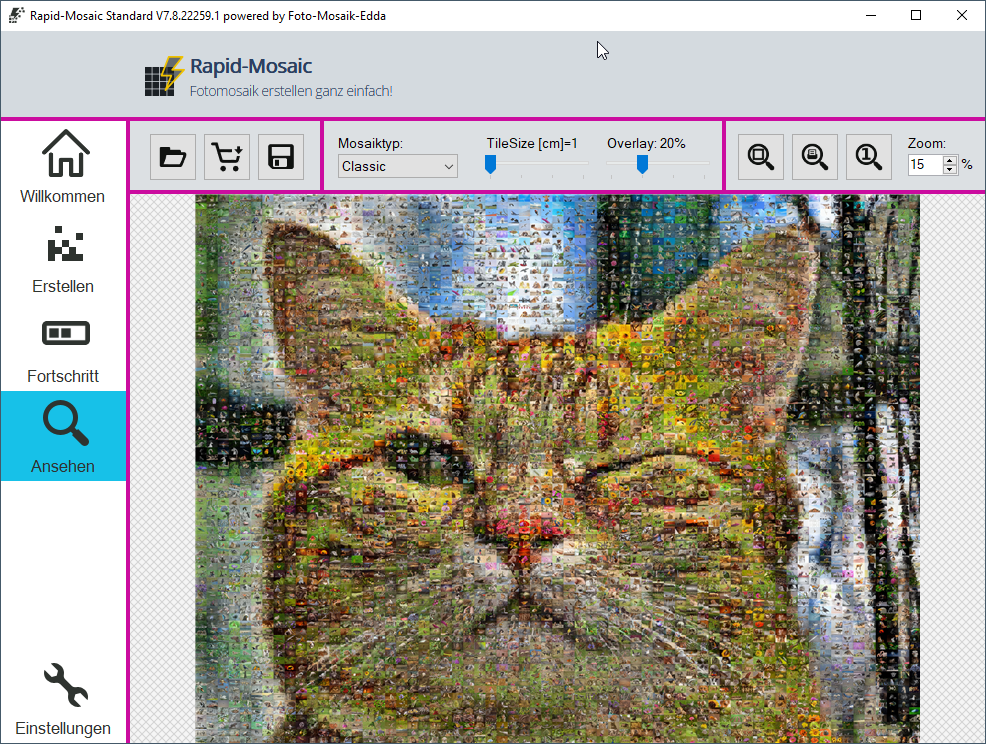Close the Rapid-Mosaic window
Image resolution: width=986 pixels, height=744 pixels.
click(x=962, y=15)
